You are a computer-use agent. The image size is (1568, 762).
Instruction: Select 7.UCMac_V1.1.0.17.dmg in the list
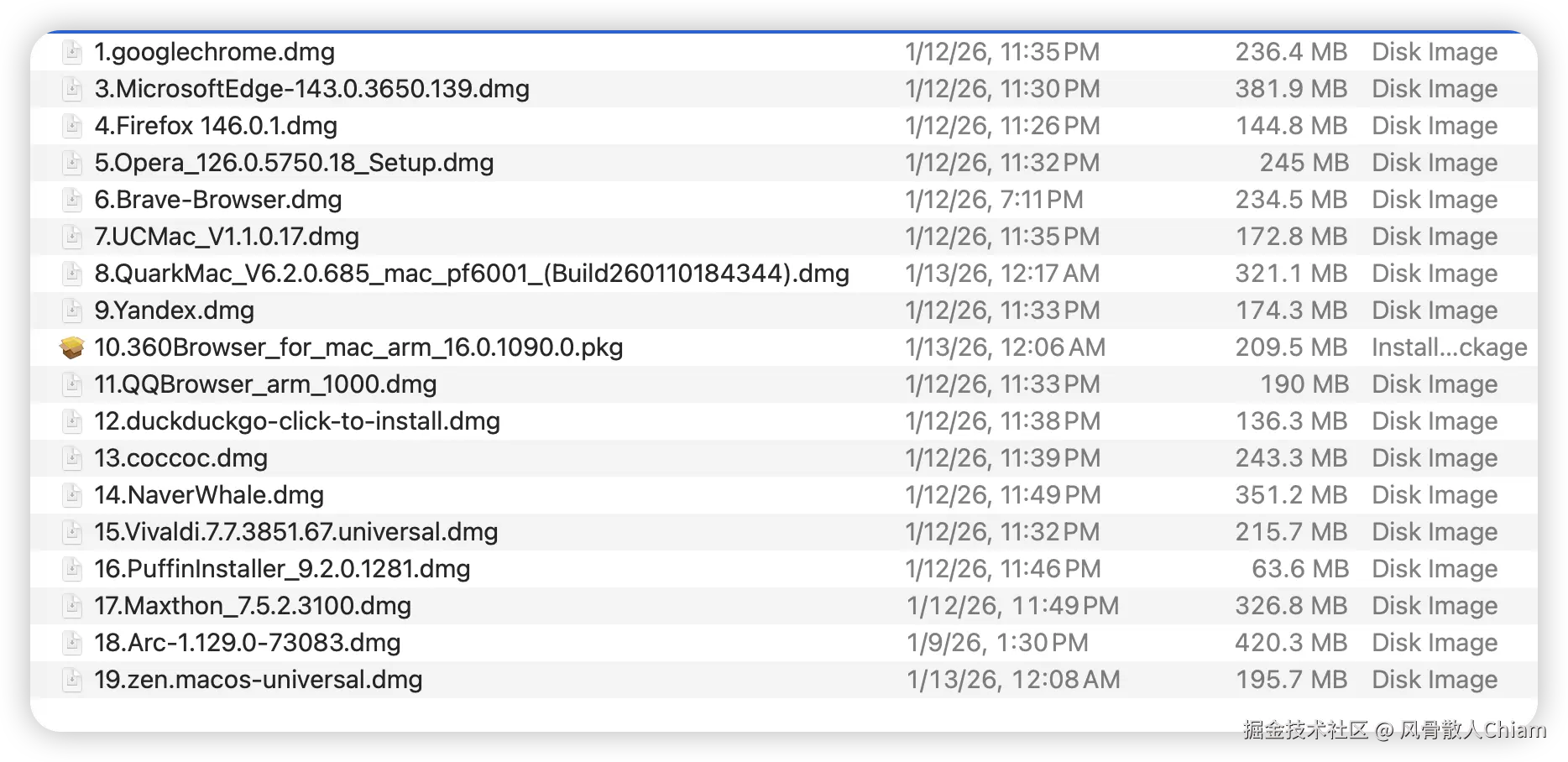[x=227, y=237]
